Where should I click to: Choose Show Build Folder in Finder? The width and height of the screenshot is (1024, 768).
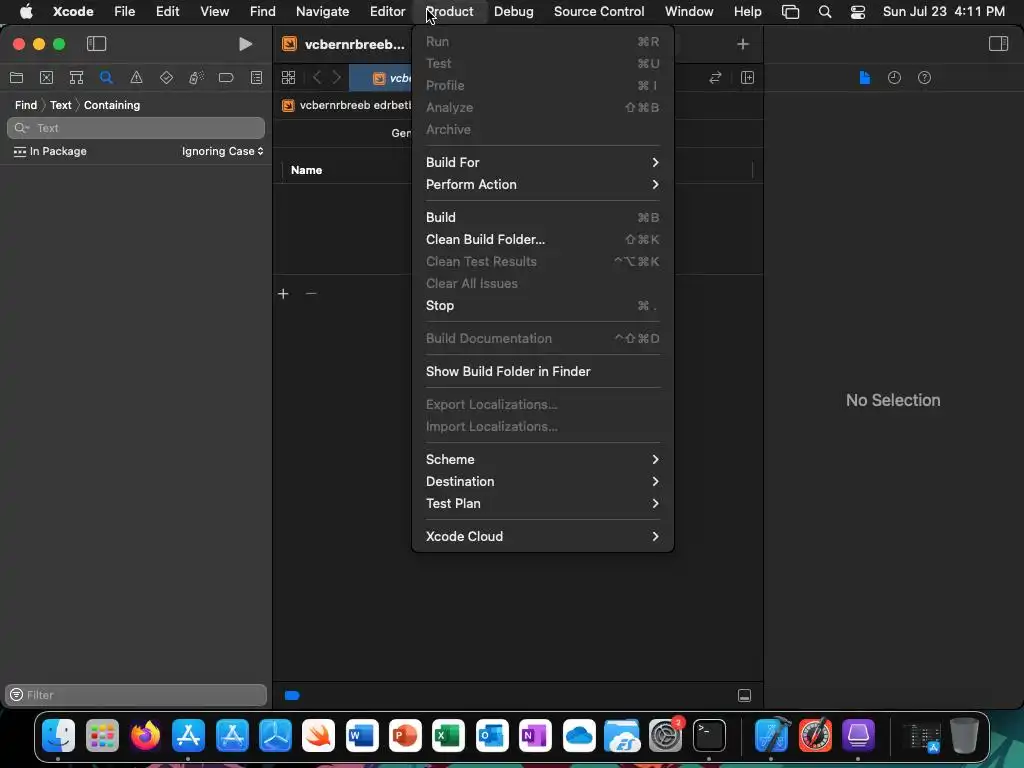click(543, 372)
